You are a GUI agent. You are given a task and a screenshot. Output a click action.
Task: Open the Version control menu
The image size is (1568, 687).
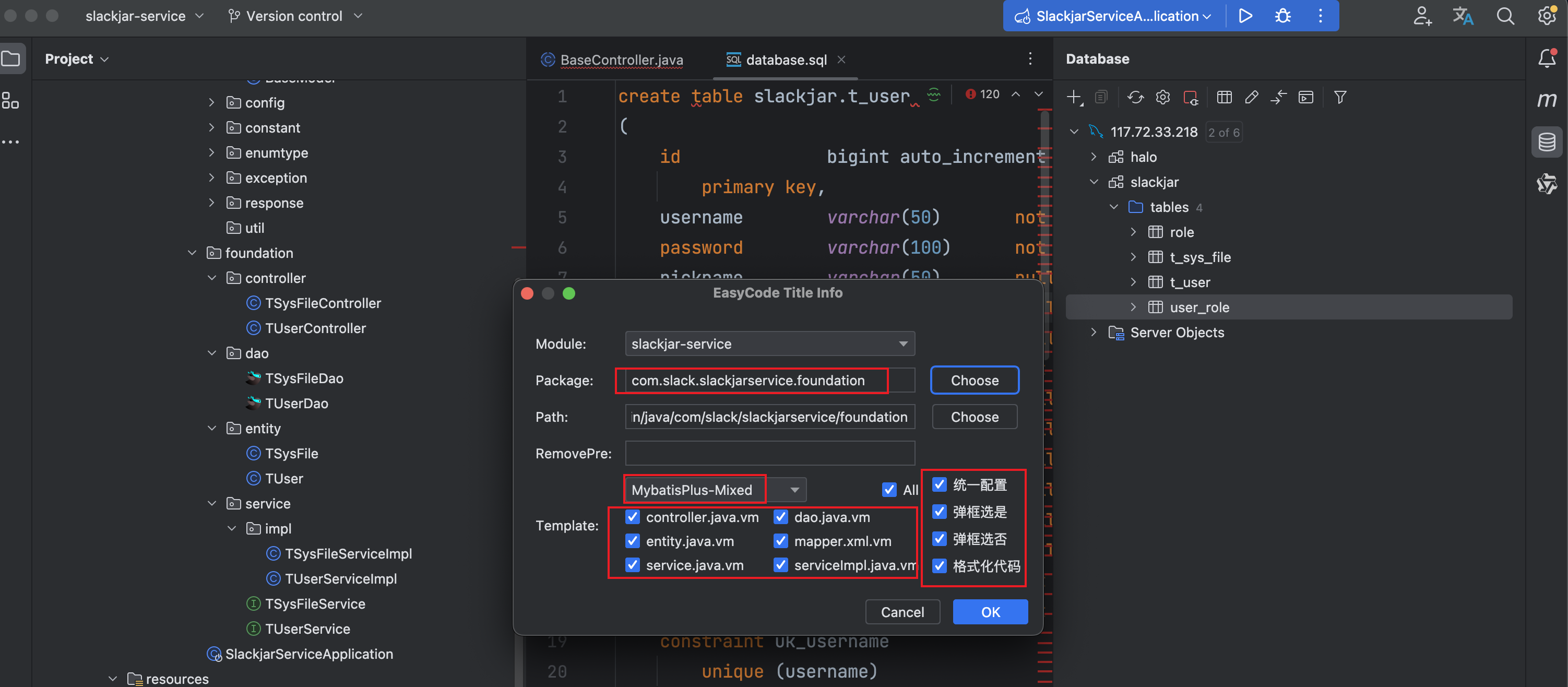pyautogui.click(x=294, y=16)
